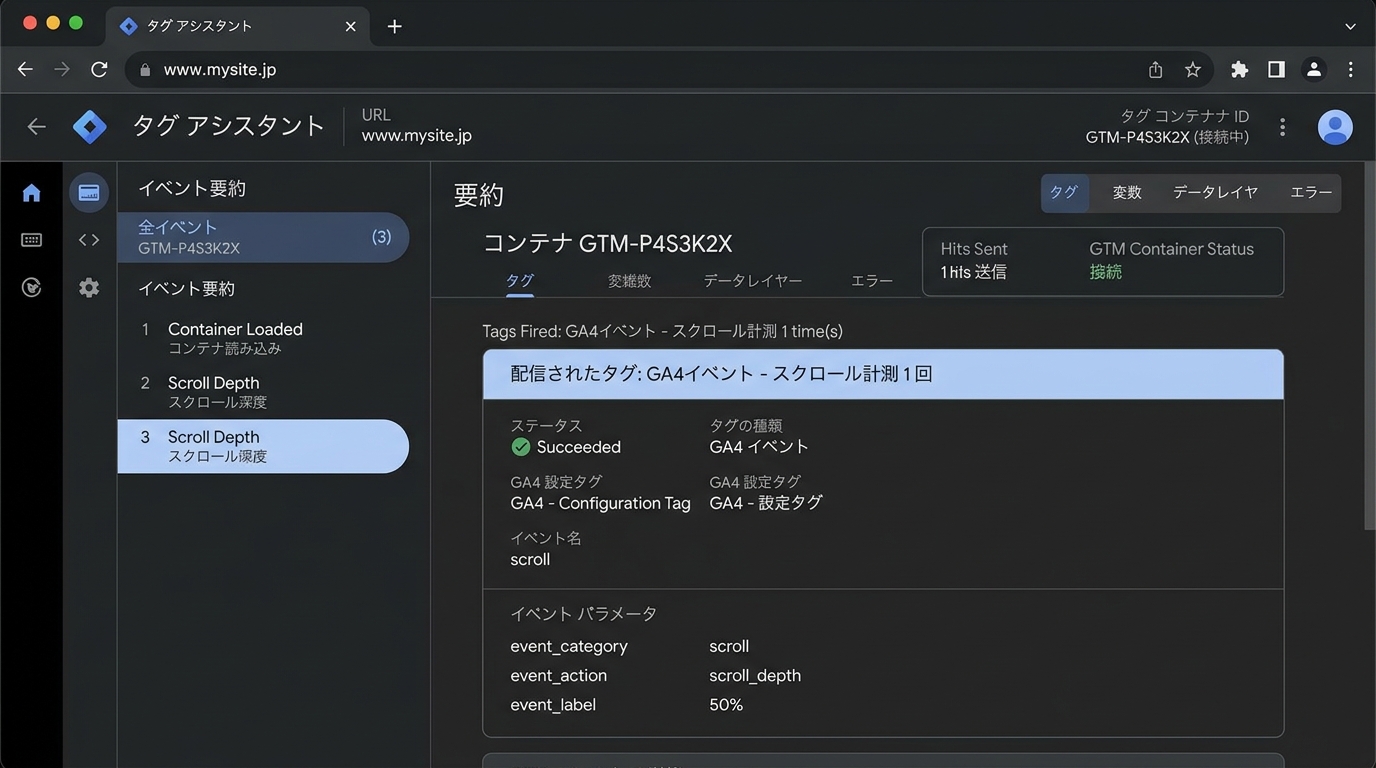Select event 1 Container Loaded
This screenshot has height=768, width=1376.
pos(263,338)
